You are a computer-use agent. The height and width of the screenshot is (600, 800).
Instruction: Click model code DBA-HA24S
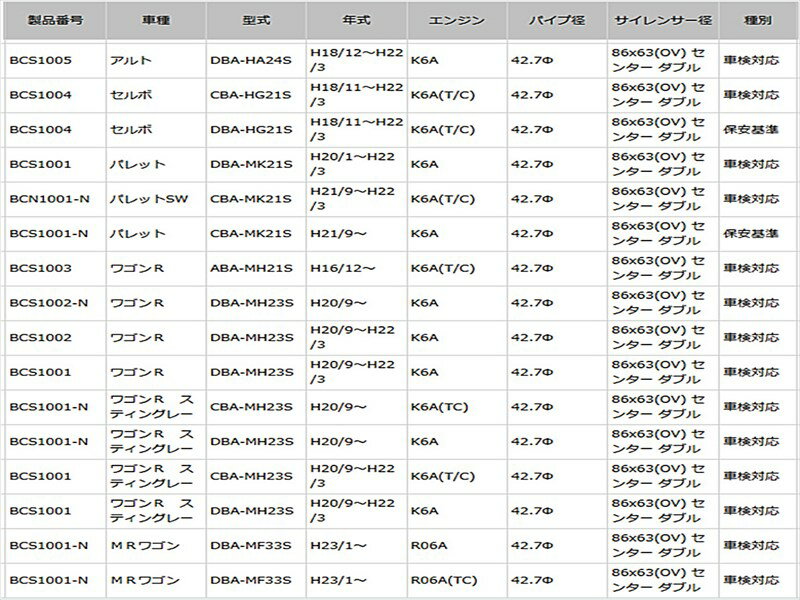[x=251, y=60]
